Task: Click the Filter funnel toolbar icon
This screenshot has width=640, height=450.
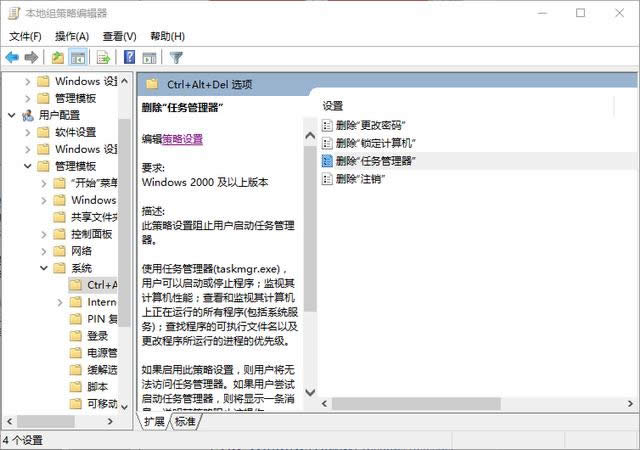Action: tap(176, 58)
